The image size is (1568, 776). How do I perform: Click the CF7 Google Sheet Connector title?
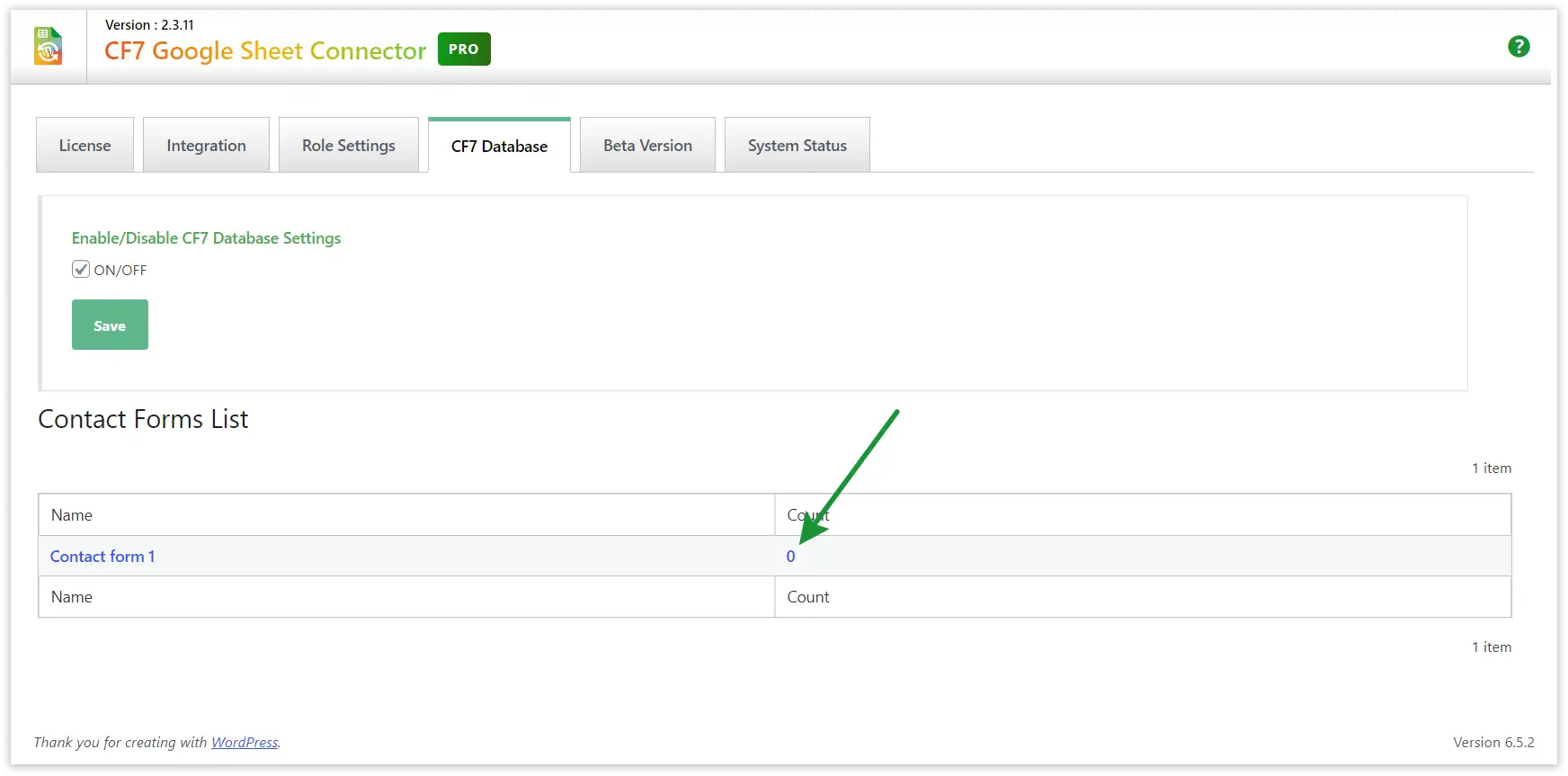[265, 51]
